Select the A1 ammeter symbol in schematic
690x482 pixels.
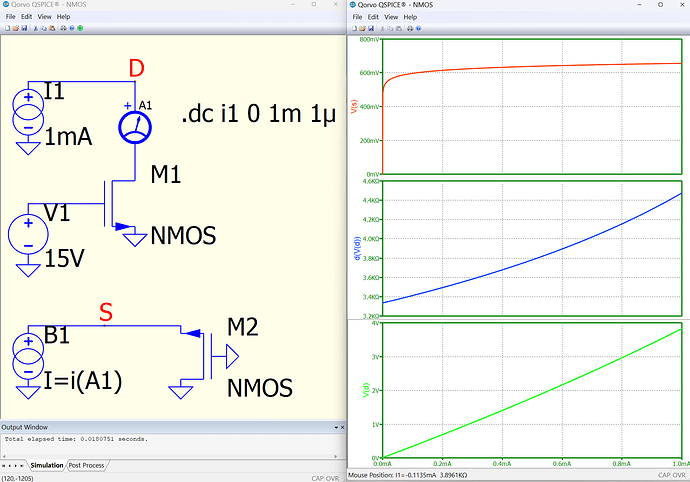[135, 128]
